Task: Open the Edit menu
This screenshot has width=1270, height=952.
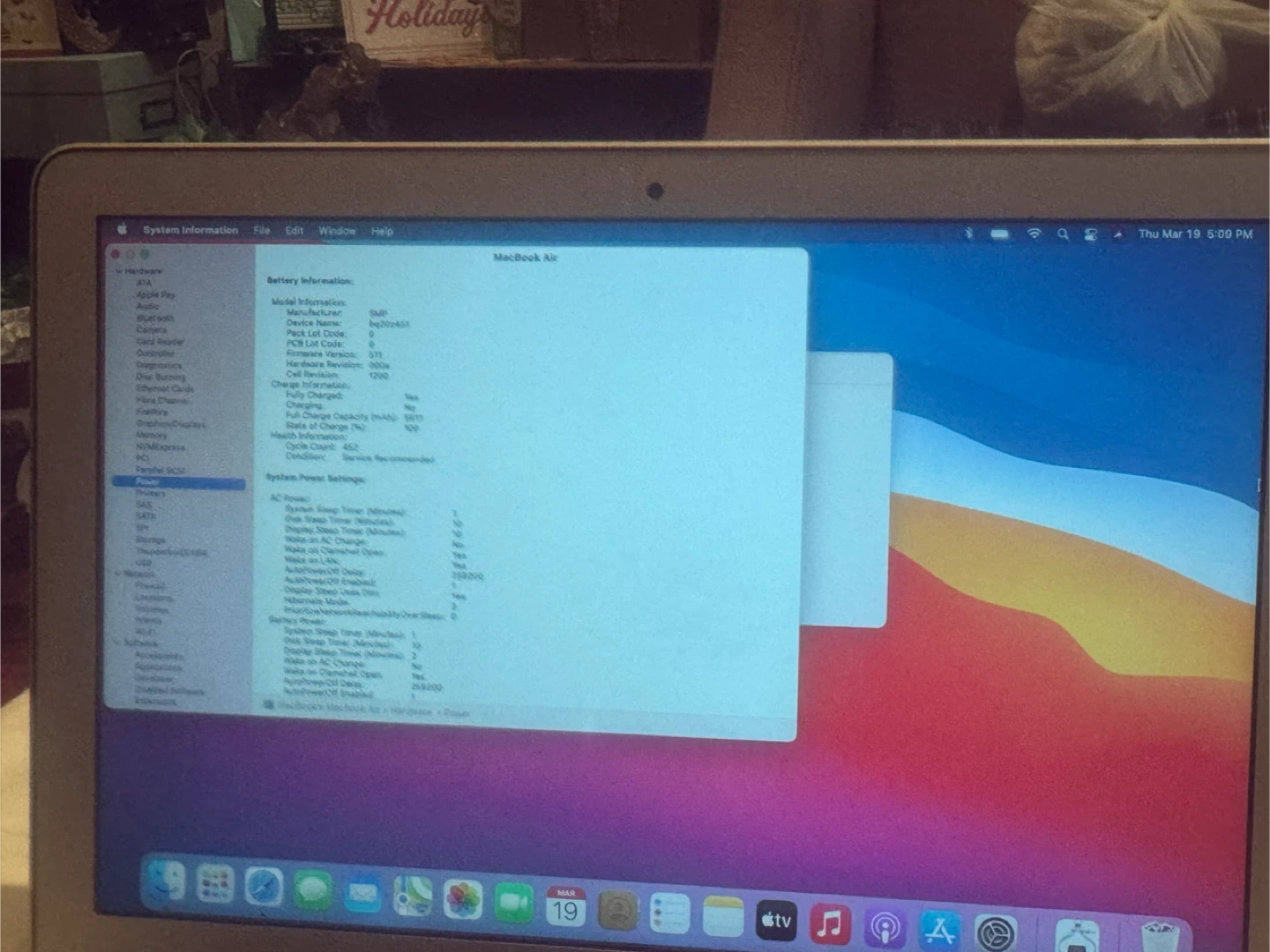Action: pyautogui.click(x=295, y=231)
